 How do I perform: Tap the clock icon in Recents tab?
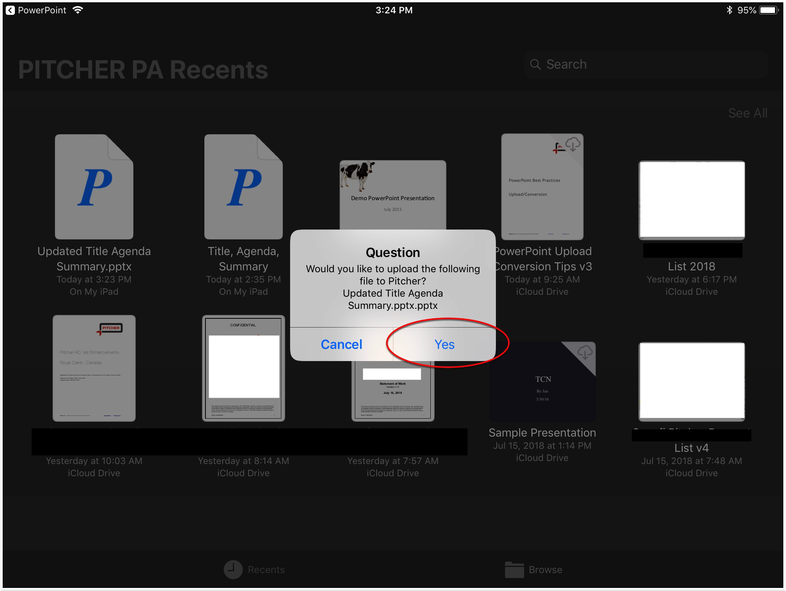point(232,569)
